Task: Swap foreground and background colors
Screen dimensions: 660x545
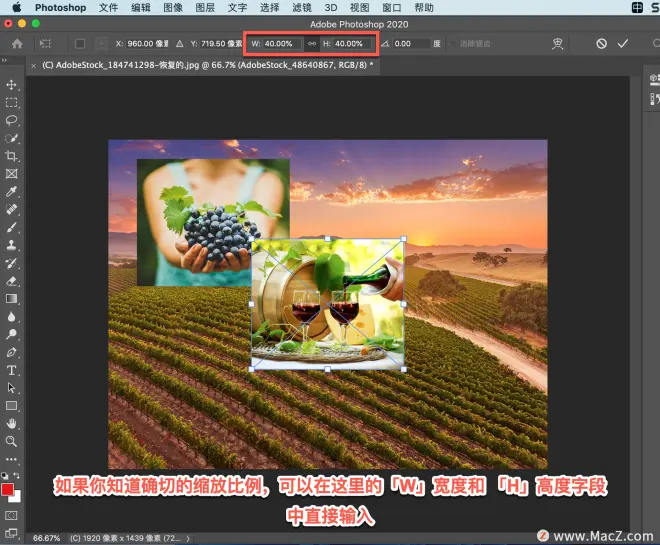Action: tap(16, 476)
